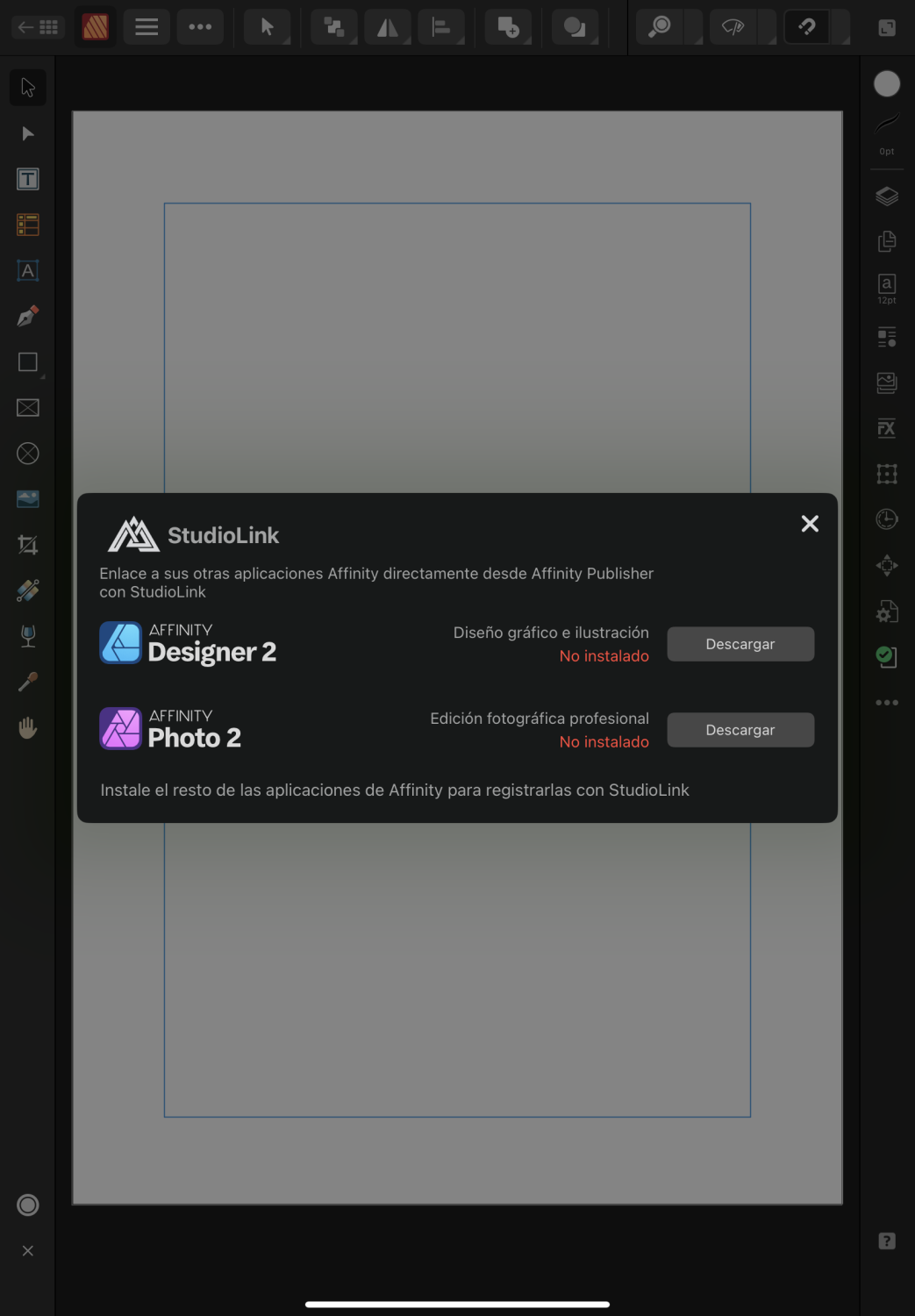Close the StudioLink dialog
The width and height of the screenshot is (915, 1316).
click(x=810, y=524)
